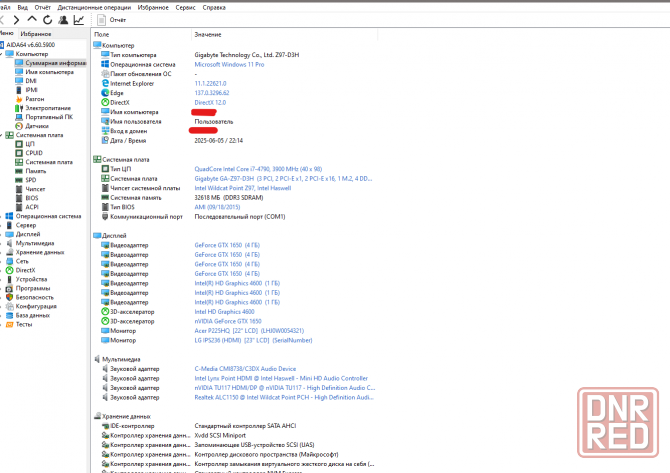Image resolution: width=670 pixels, height=473 pixels.
Task: Click nVIDIA GeForce GTX 1650 accelerator link
Action: [228, 321]
